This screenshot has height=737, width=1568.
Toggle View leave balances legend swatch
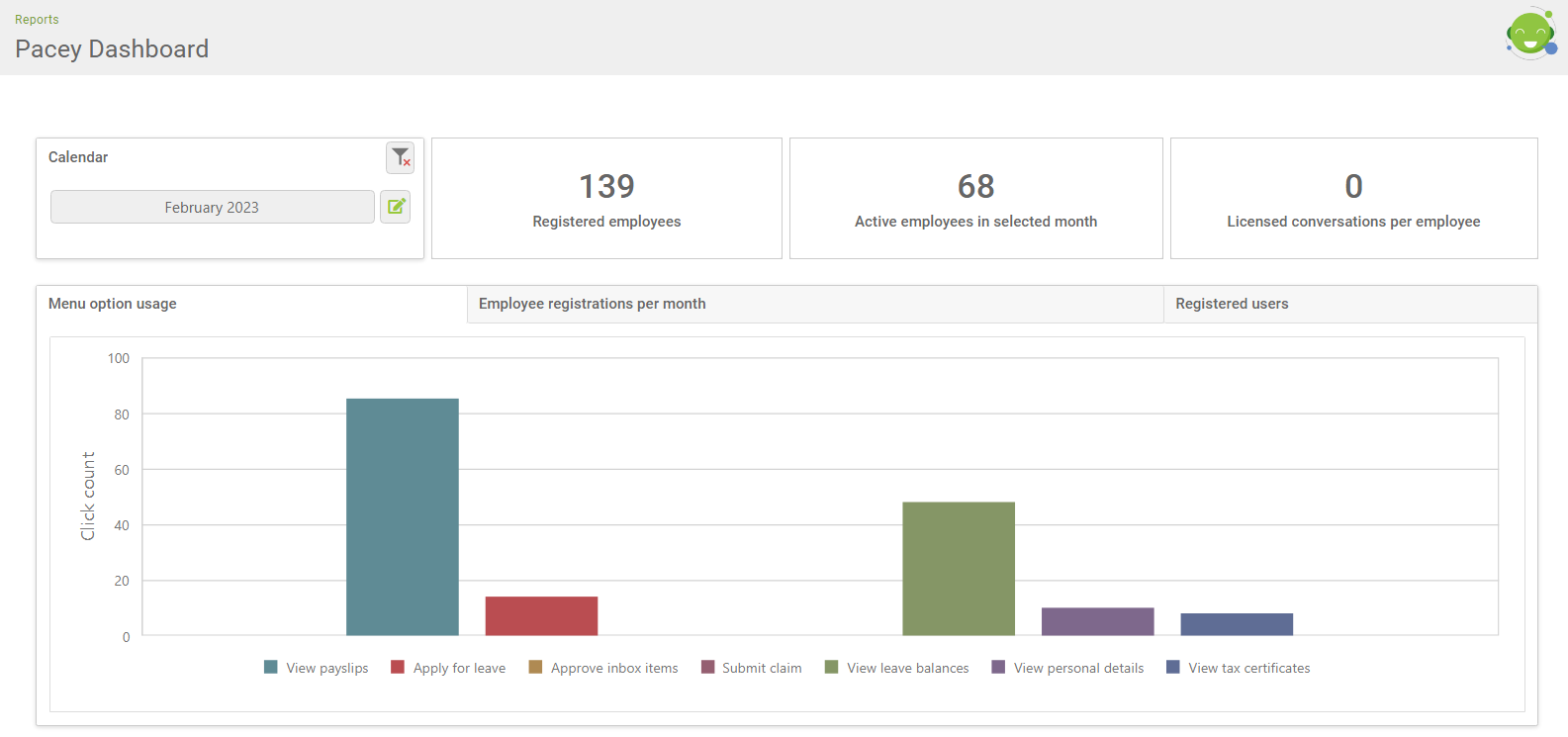point(832,668)
